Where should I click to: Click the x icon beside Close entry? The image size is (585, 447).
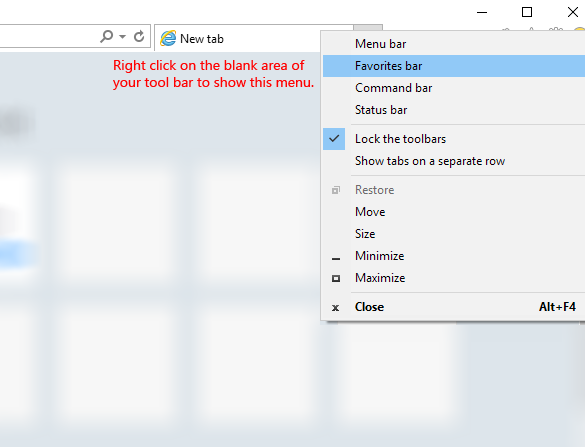coord(335,308)
